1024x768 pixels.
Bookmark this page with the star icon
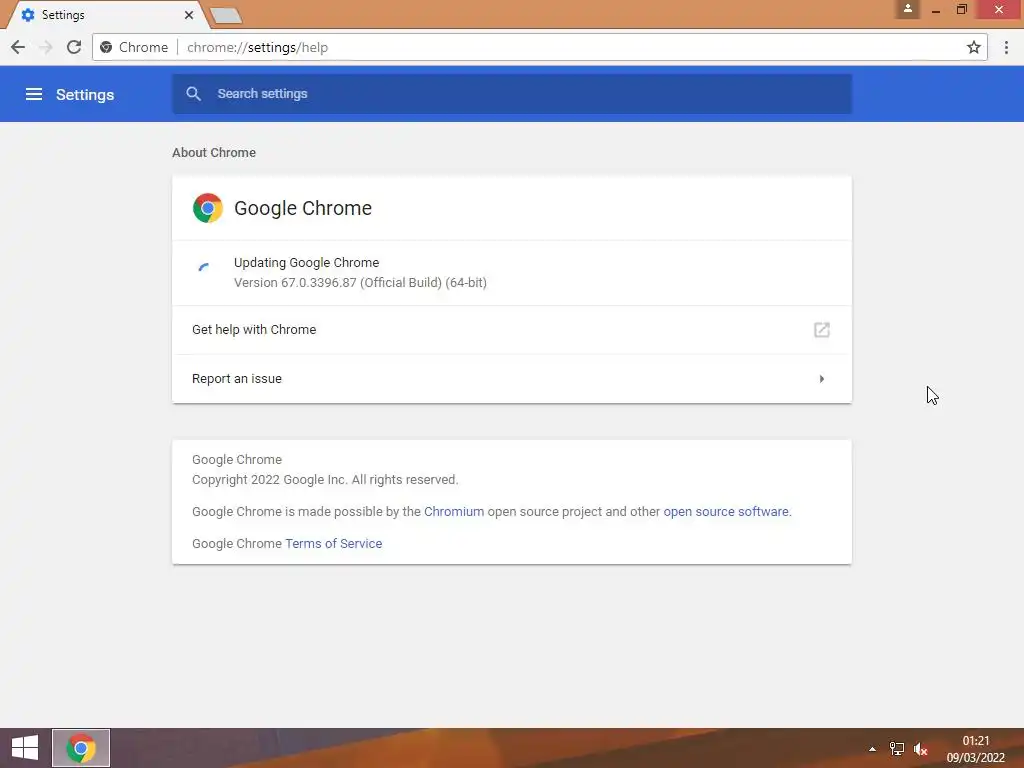974,47
